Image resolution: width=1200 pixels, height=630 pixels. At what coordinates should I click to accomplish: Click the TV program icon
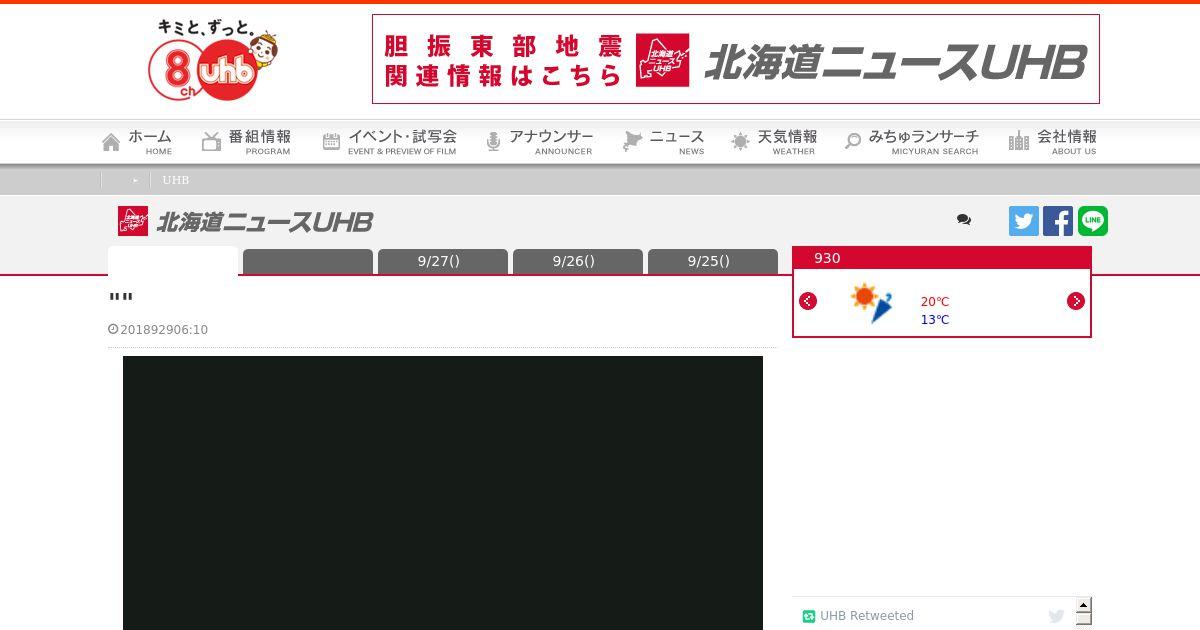pyautogui.click(x=211, y=142)
